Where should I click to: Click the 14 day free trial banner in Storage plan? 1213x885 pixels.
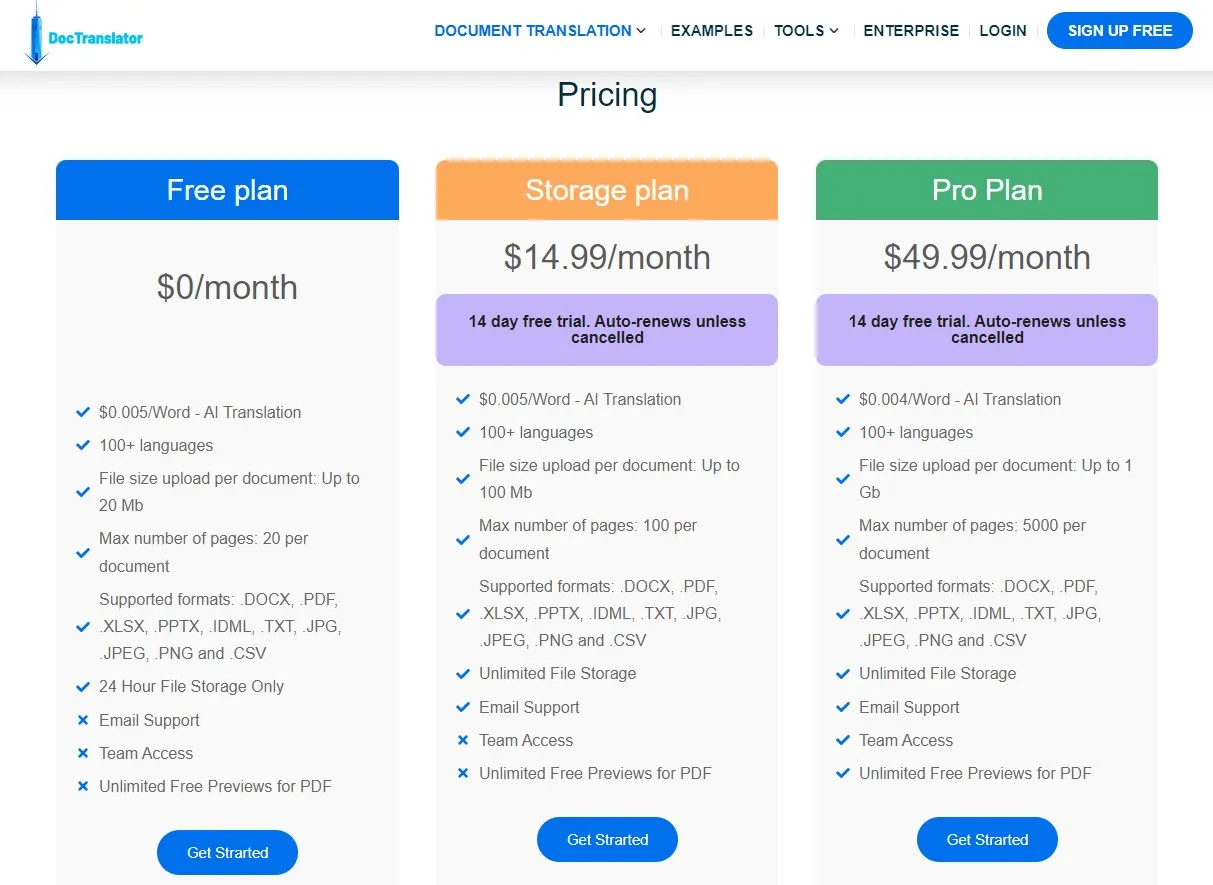click(606, 330)
